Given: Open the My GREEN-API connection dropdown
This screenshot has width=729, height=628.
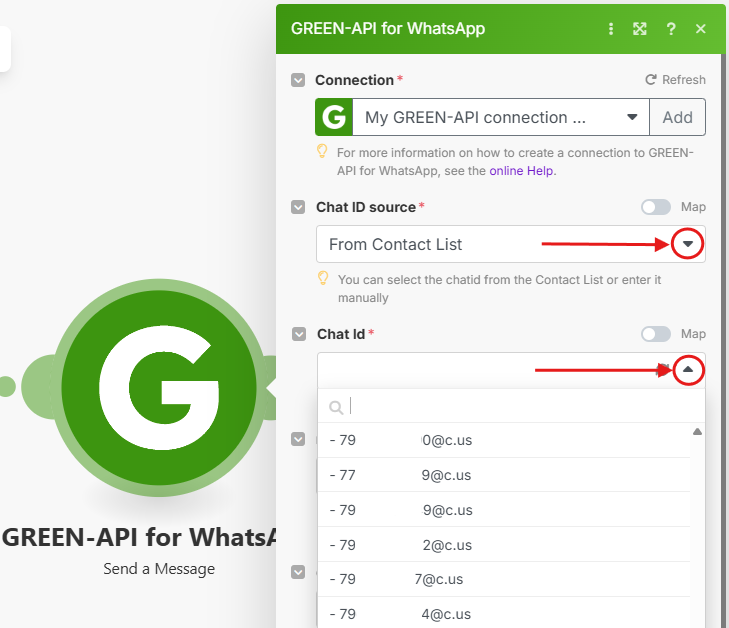Looking at the screenshot, I should pyautogui.click(x=501, y=117).
